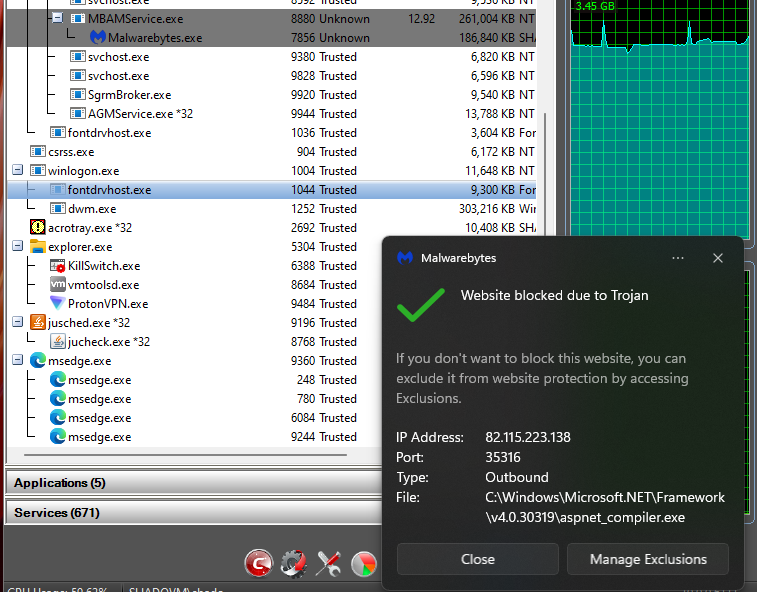Click 'Website blocked due to Trojan' heading
Viewport: 757px width, 592px height.
coord(554,295)
